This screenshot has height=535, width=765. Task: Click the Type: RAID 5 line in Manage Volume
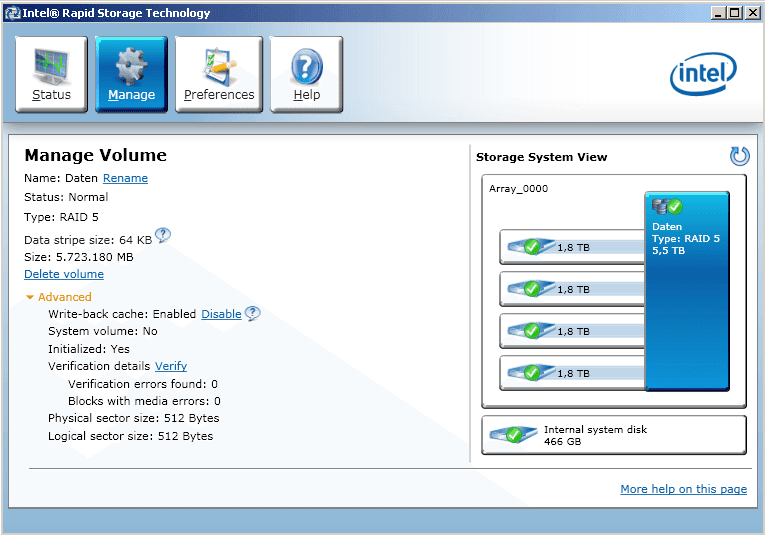tap(61, 217)
